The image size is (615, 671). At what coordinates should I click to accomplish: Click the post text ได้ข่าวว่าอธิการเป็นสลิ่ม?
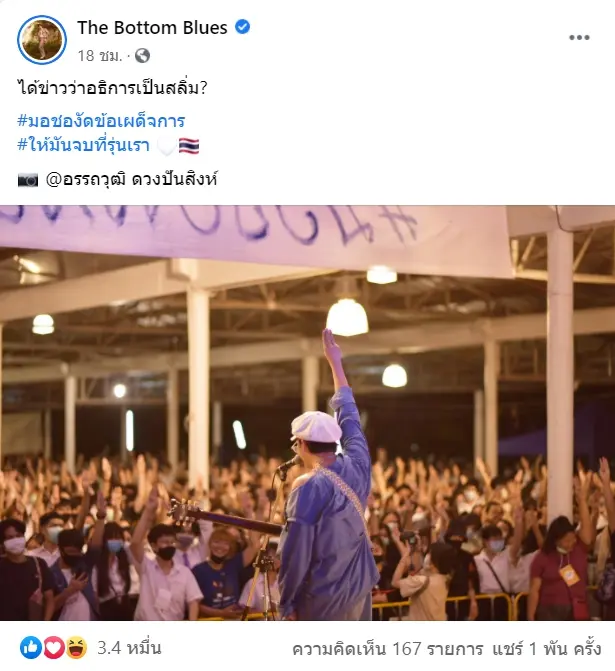click(x=113, y=88)
